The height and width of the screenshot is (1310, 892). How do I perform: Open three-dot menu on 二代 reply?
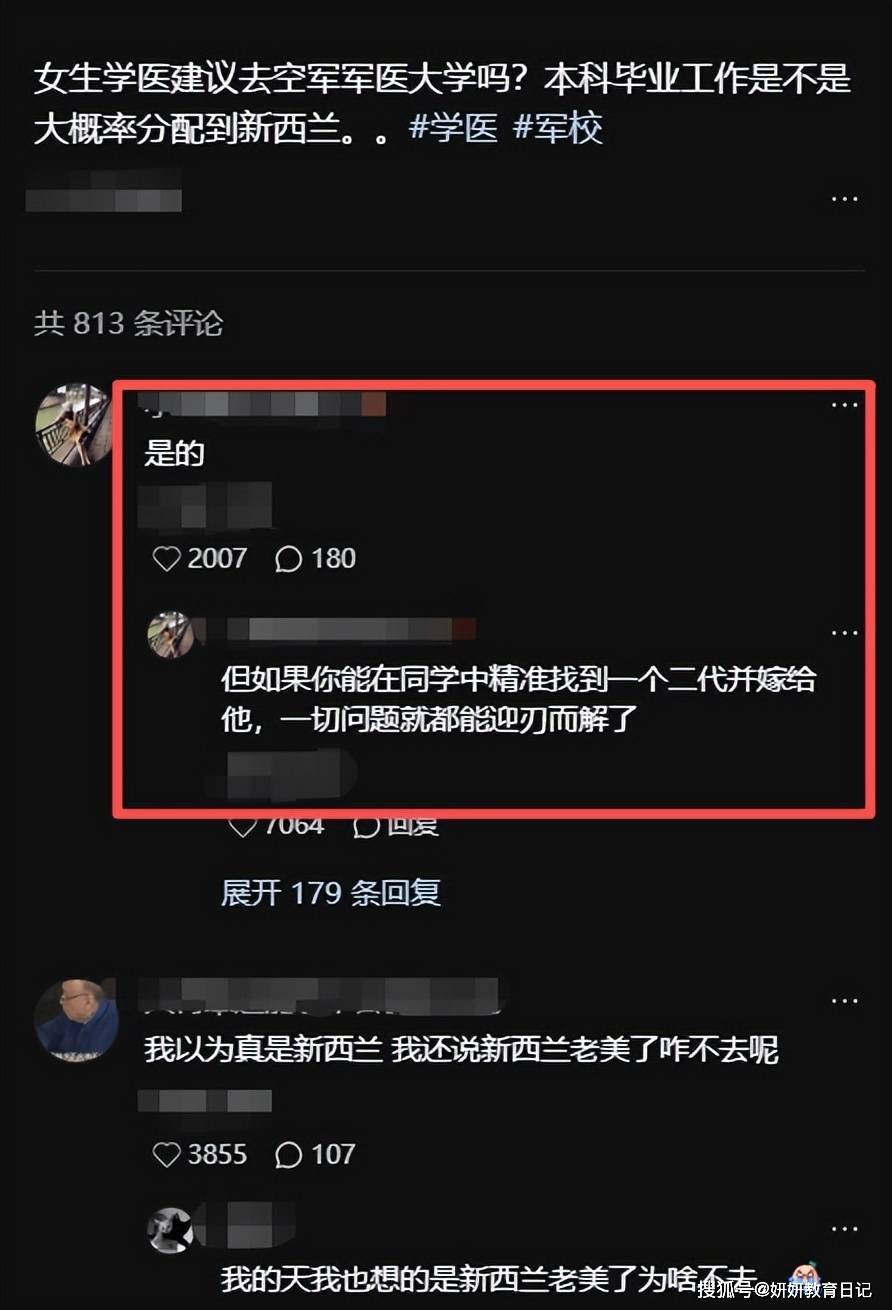(x=845, y=633)
